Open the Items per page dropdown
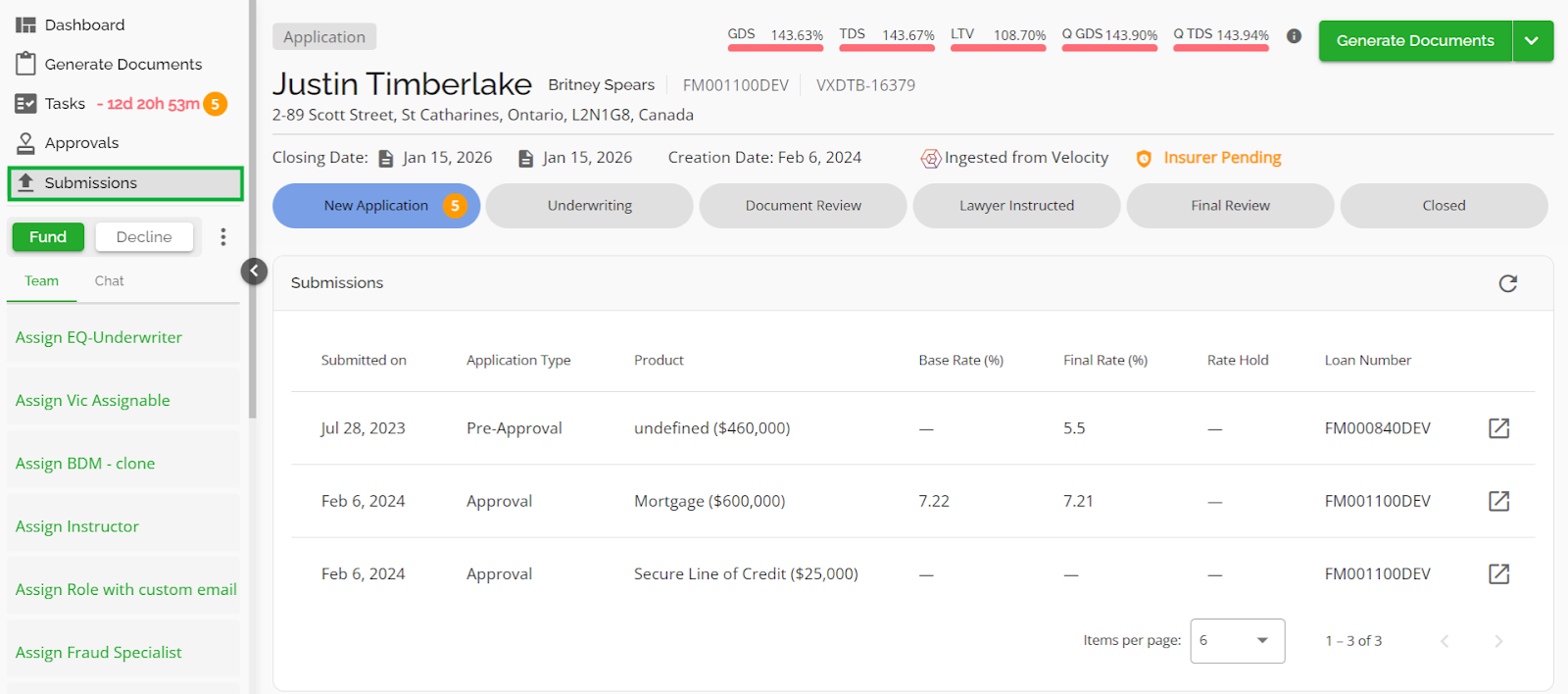The width and height of the screenshot is (1568, 694). (x=1237, y=641)
